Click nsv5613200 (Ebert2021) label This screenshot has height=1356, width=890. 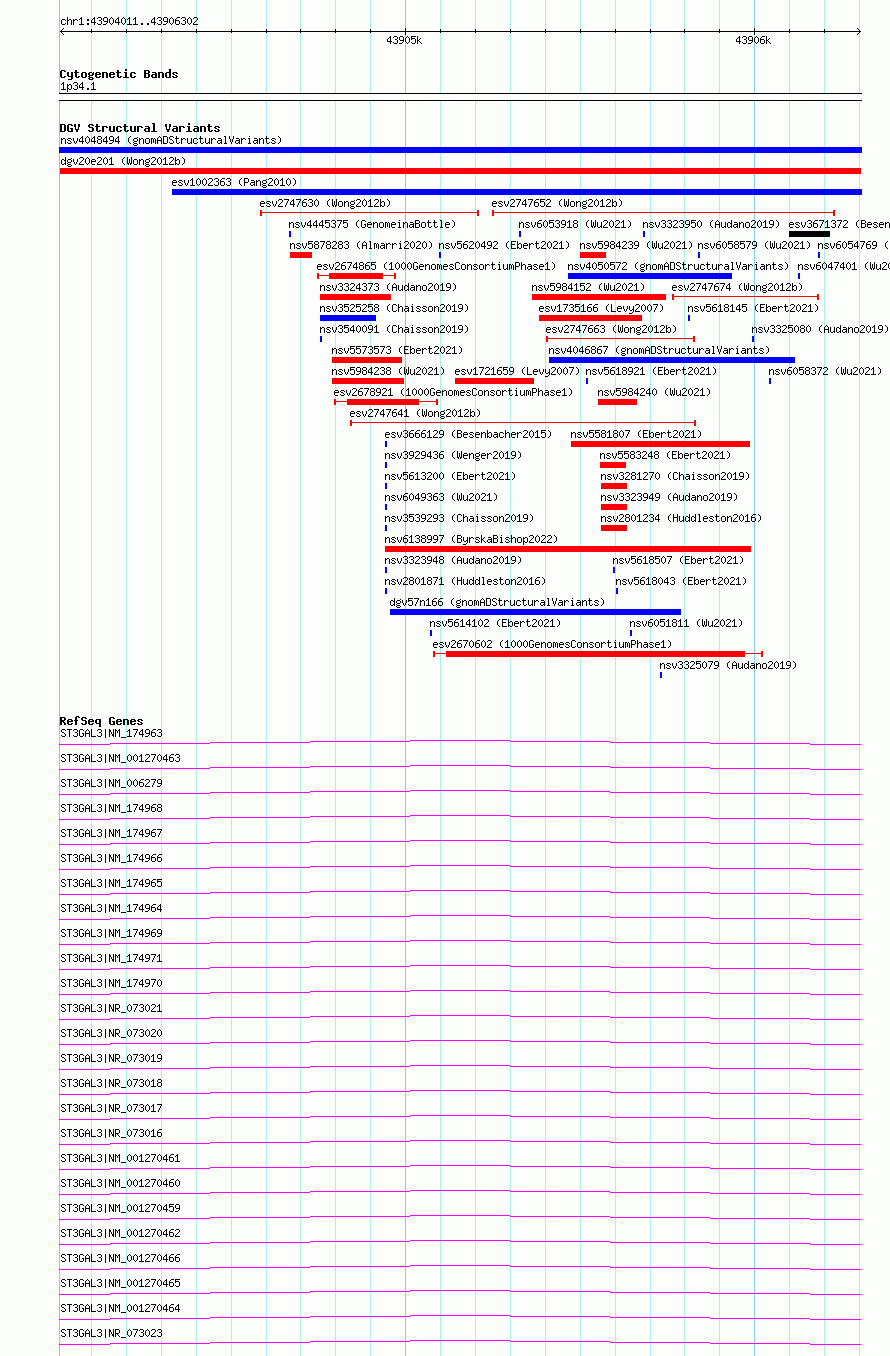click(450, 476)
